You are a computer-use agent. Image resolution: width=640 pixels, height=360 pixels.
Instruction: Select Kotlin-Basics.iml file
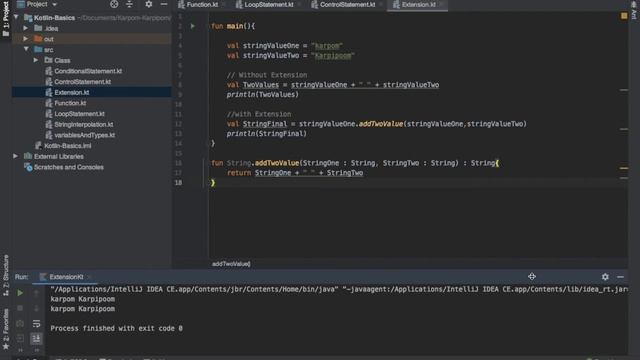67,145
